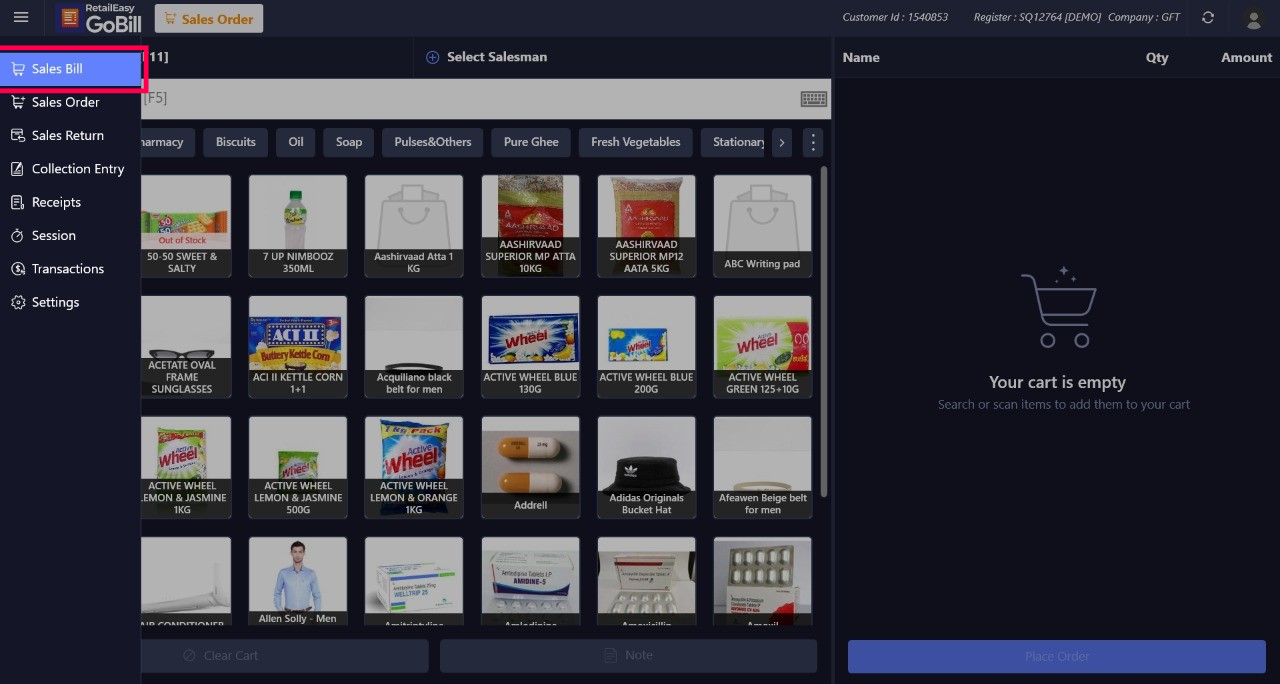The width and height of the screenshot is (1280, 684).
Task: Click the Name column header
Action: [861, 57]
